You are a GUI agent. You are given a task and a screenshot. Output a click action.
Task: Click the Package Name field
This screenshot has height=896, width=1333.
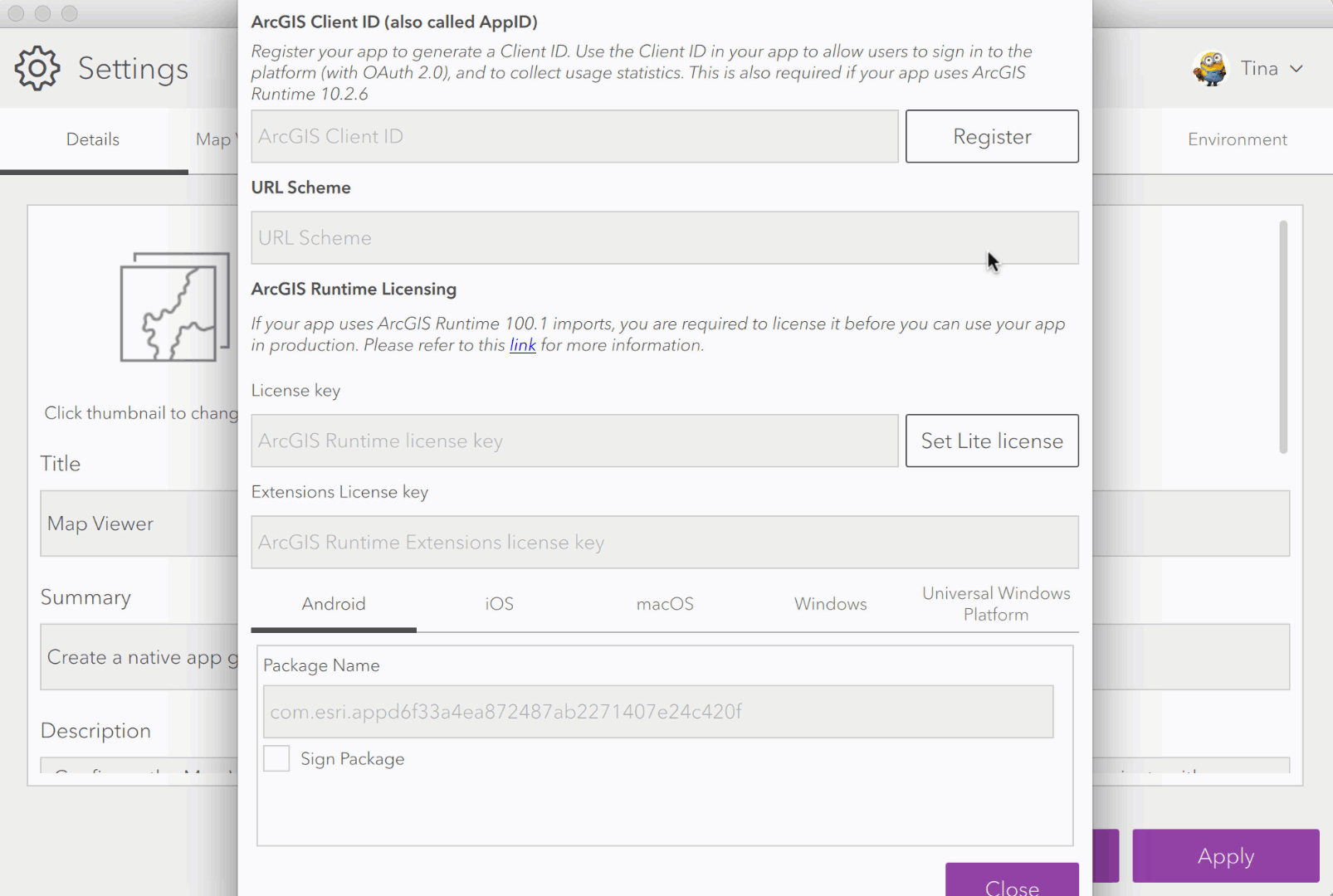[658, 712]
